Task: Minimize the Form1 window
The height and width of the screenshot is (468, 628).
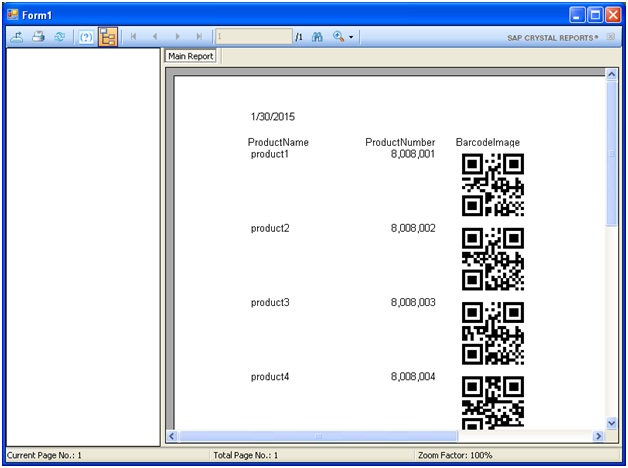Action: pyautogui.click(x=577, y=15)
